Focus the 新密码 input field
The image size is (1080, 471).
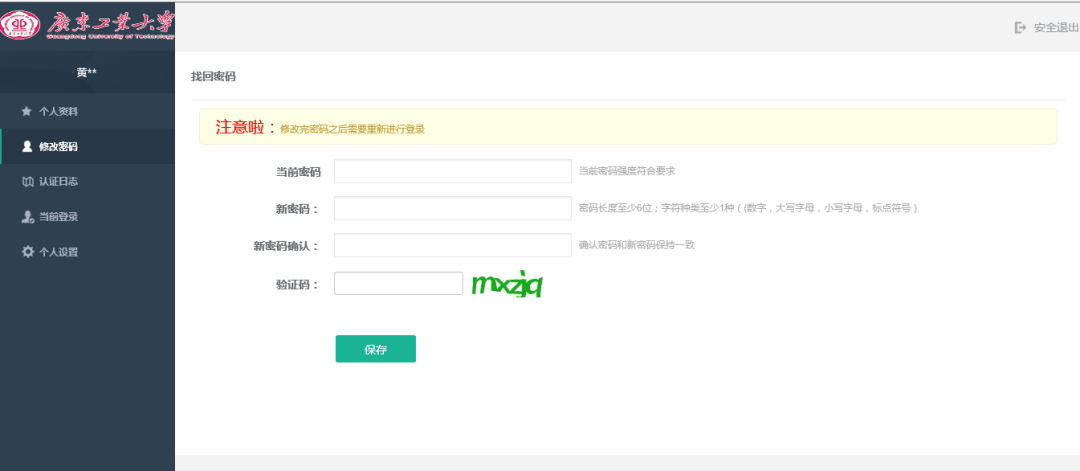453,208
